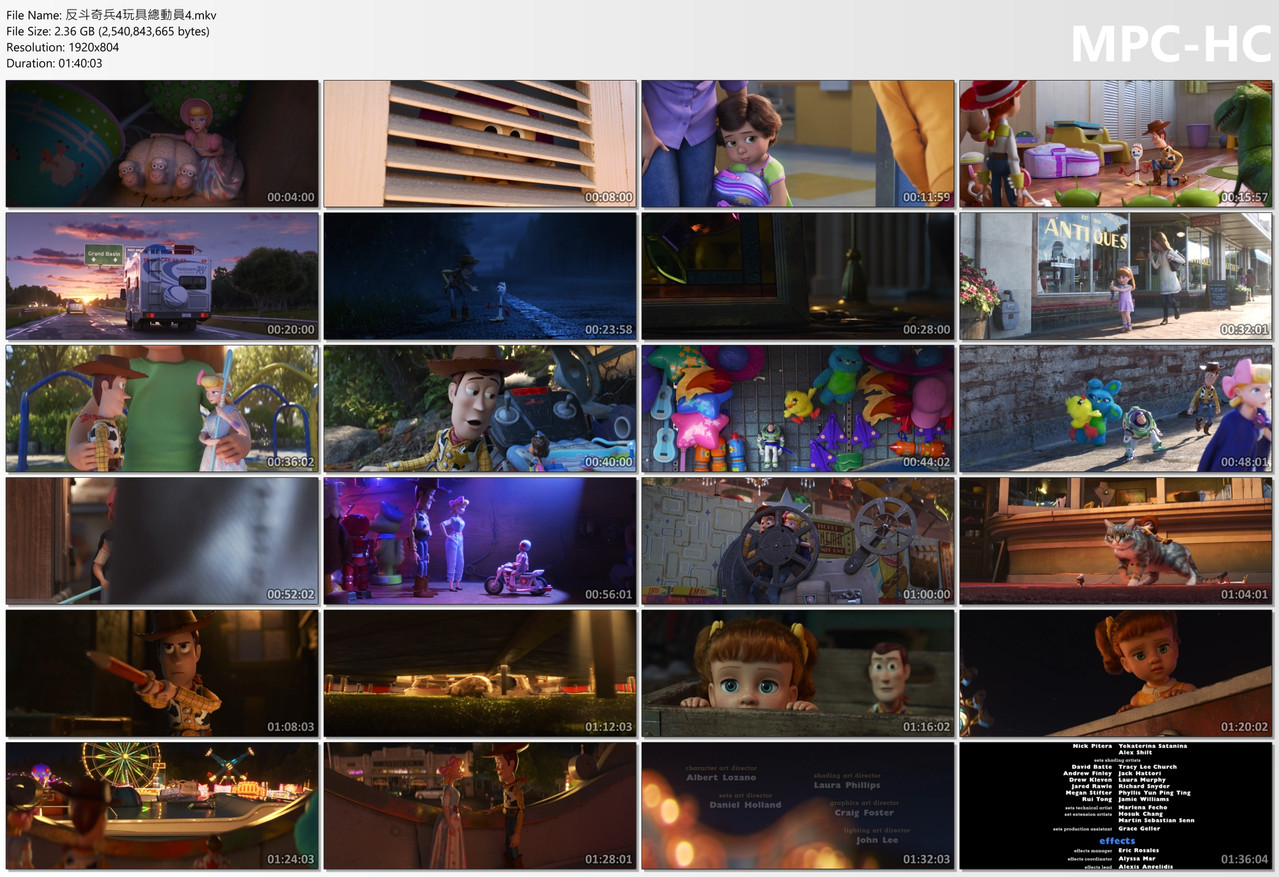The width and height of the screenshot is (1279, 877).
Task: Open the thumbnail stamped 00:08:00
Action: click(480, 144)
